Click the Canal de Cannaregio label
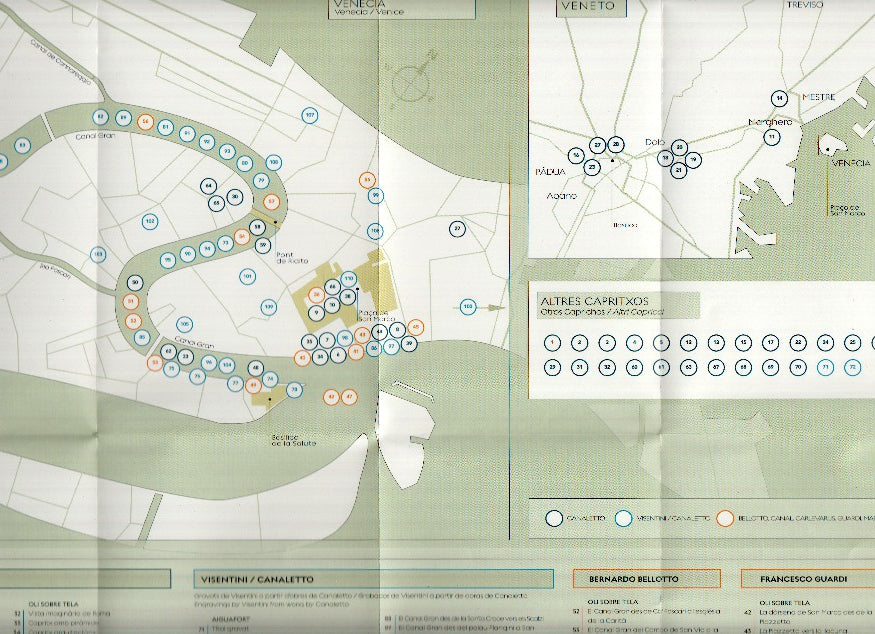875x634 pixels. pyautogui.click(x=60, y=62)
